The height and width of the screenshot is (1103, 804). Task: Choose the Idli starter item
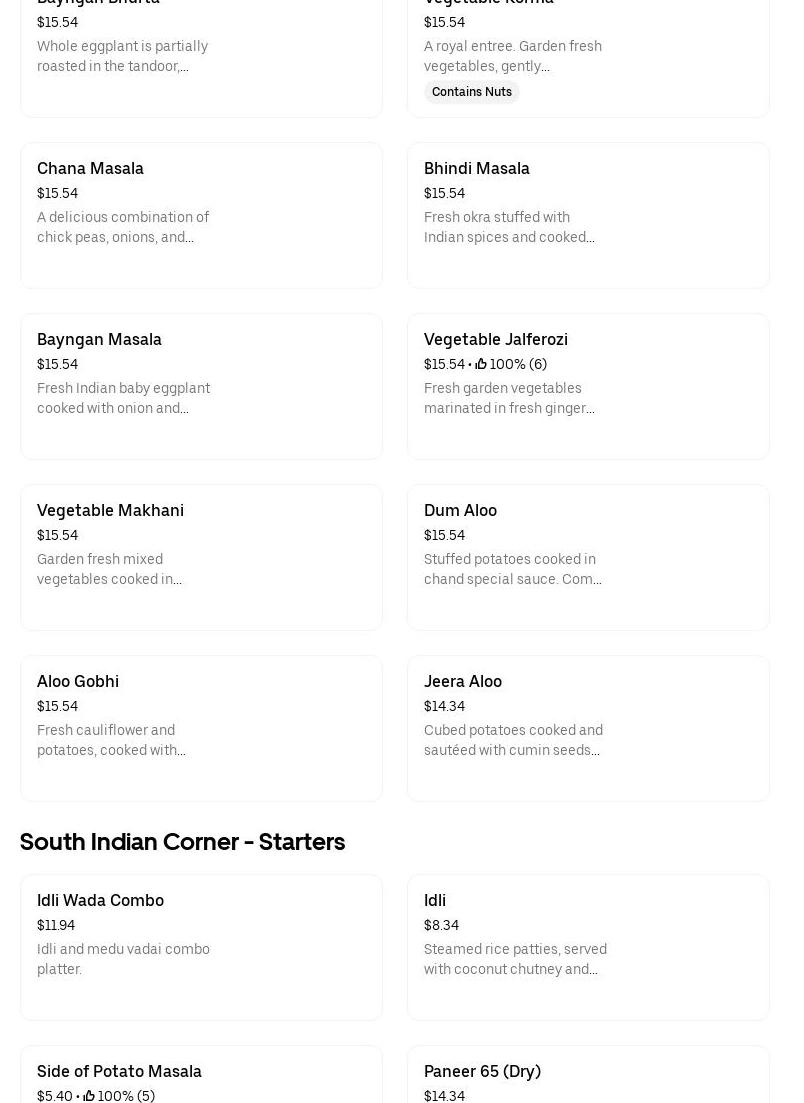[588, 947]
